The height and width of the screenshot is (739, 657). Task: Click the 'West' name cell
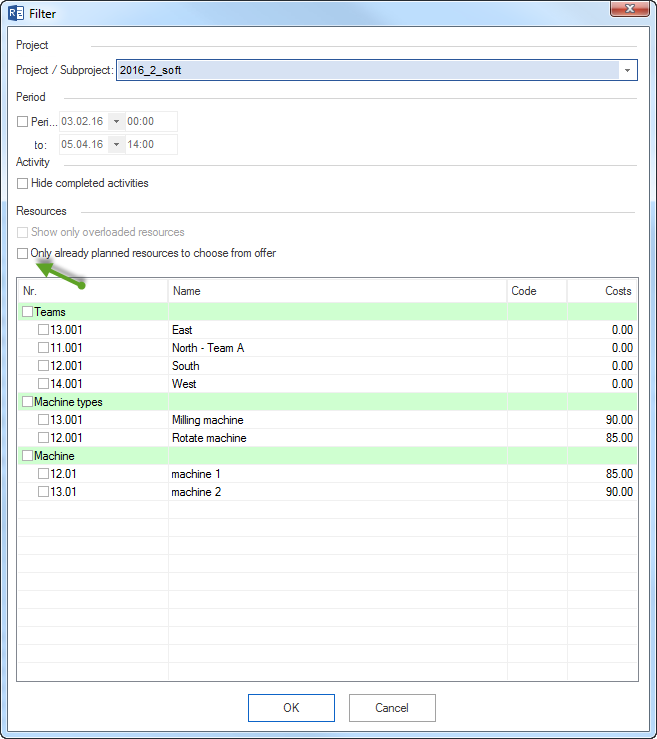337,384
